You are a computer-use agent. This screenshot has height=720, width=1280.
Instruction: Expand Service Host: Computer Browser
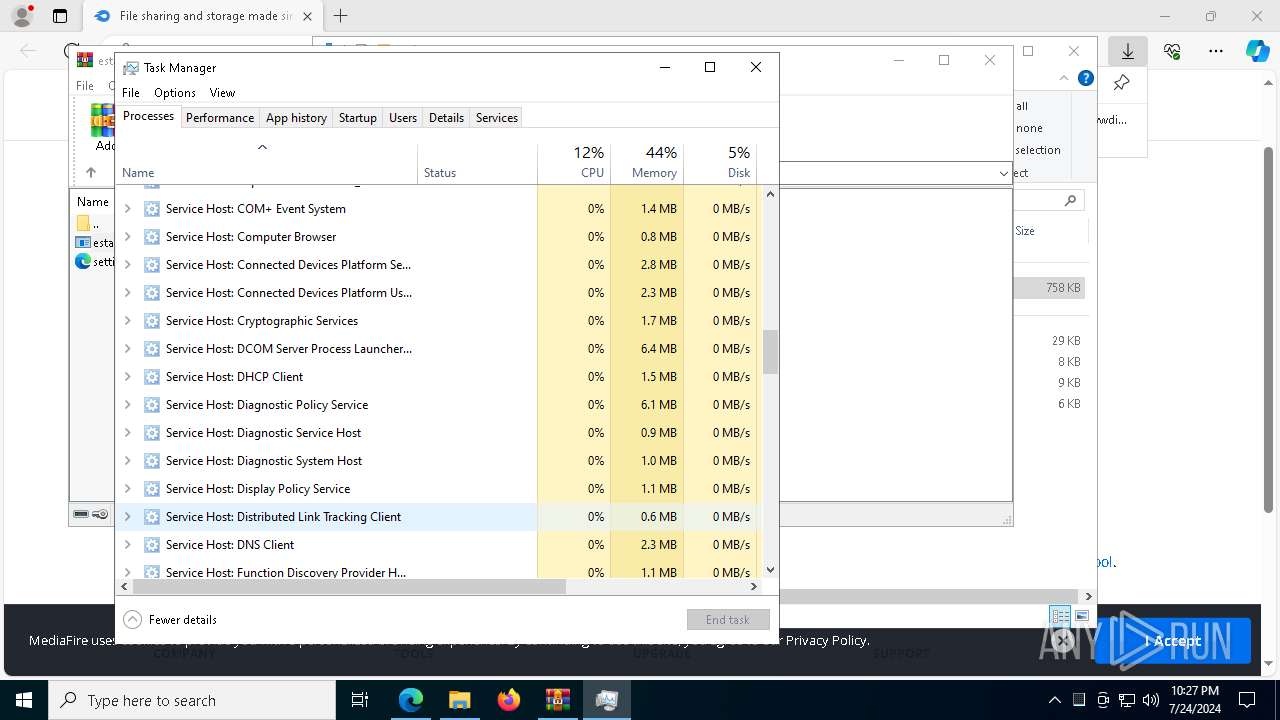coord(127,237)
